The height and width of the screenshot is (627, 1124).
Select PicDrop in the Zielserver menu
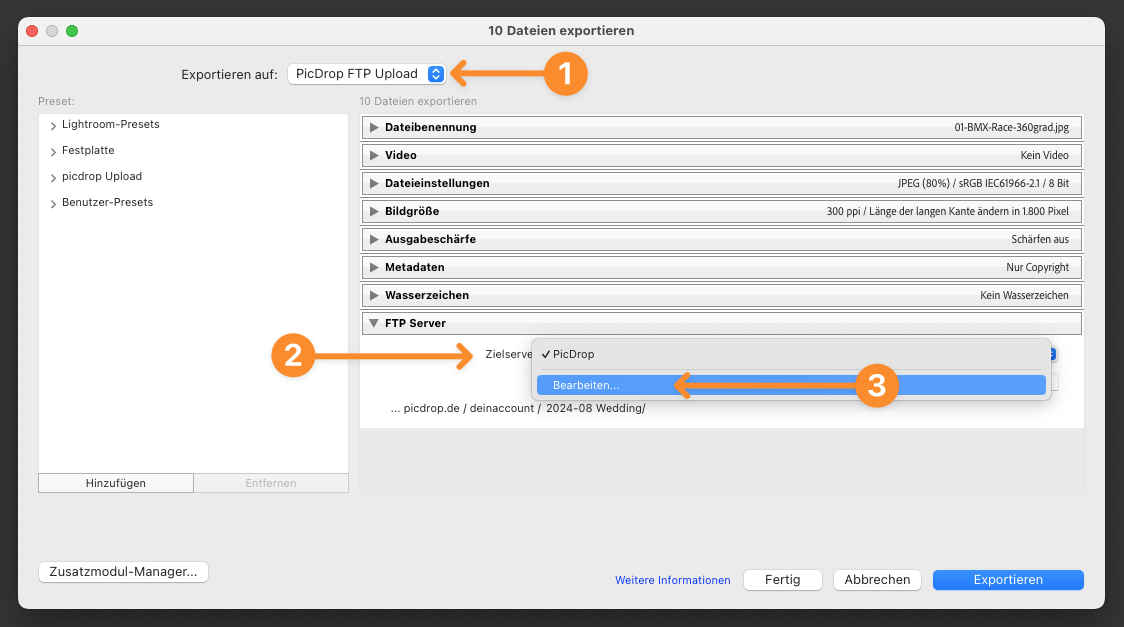[791, 354]
